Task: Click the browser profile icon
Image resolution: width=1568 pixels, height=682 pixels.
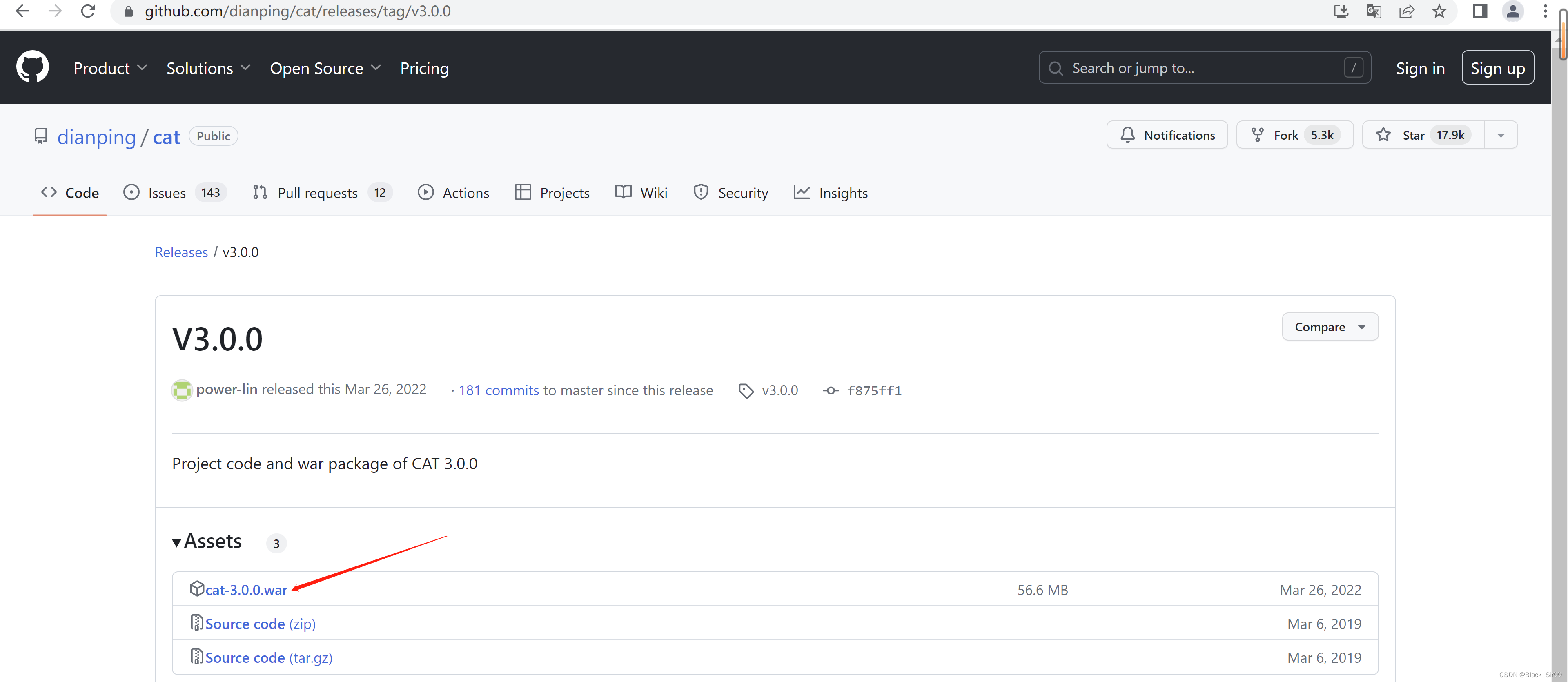Action: tap(1512, 11)
